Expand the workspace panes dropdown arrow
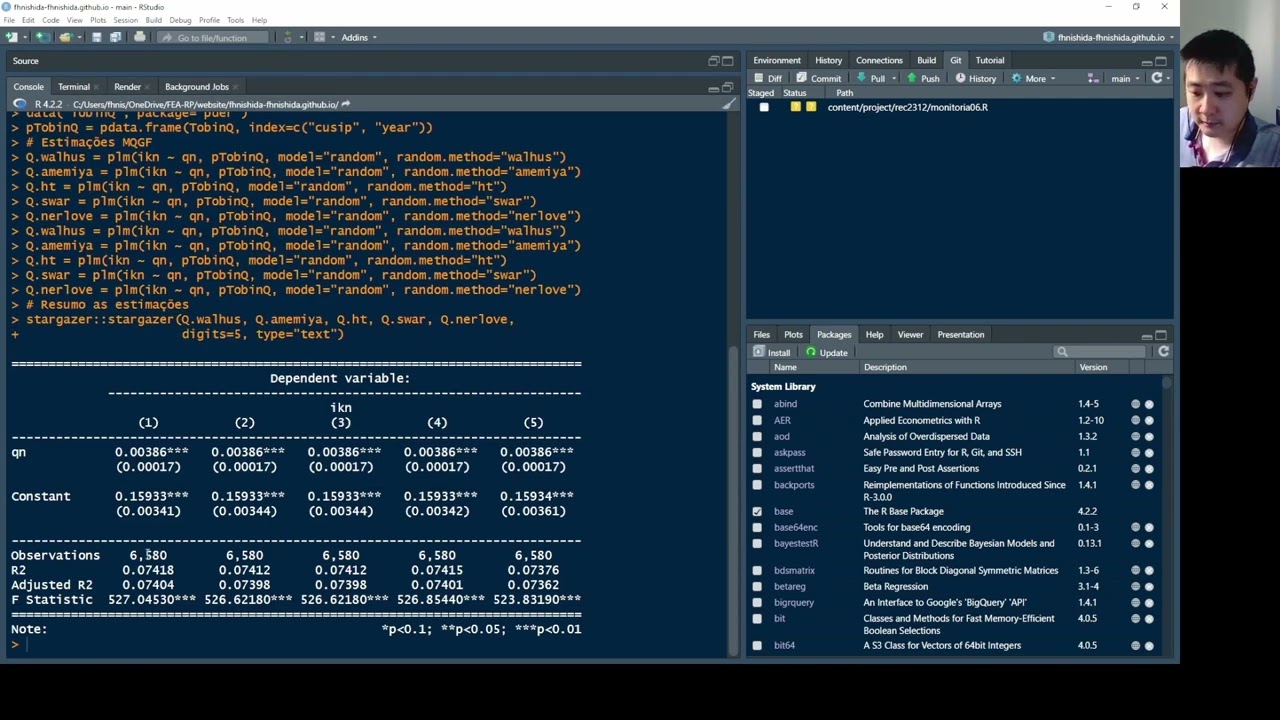Viewport: 1280px width, 720px height. tap(332, 37)
